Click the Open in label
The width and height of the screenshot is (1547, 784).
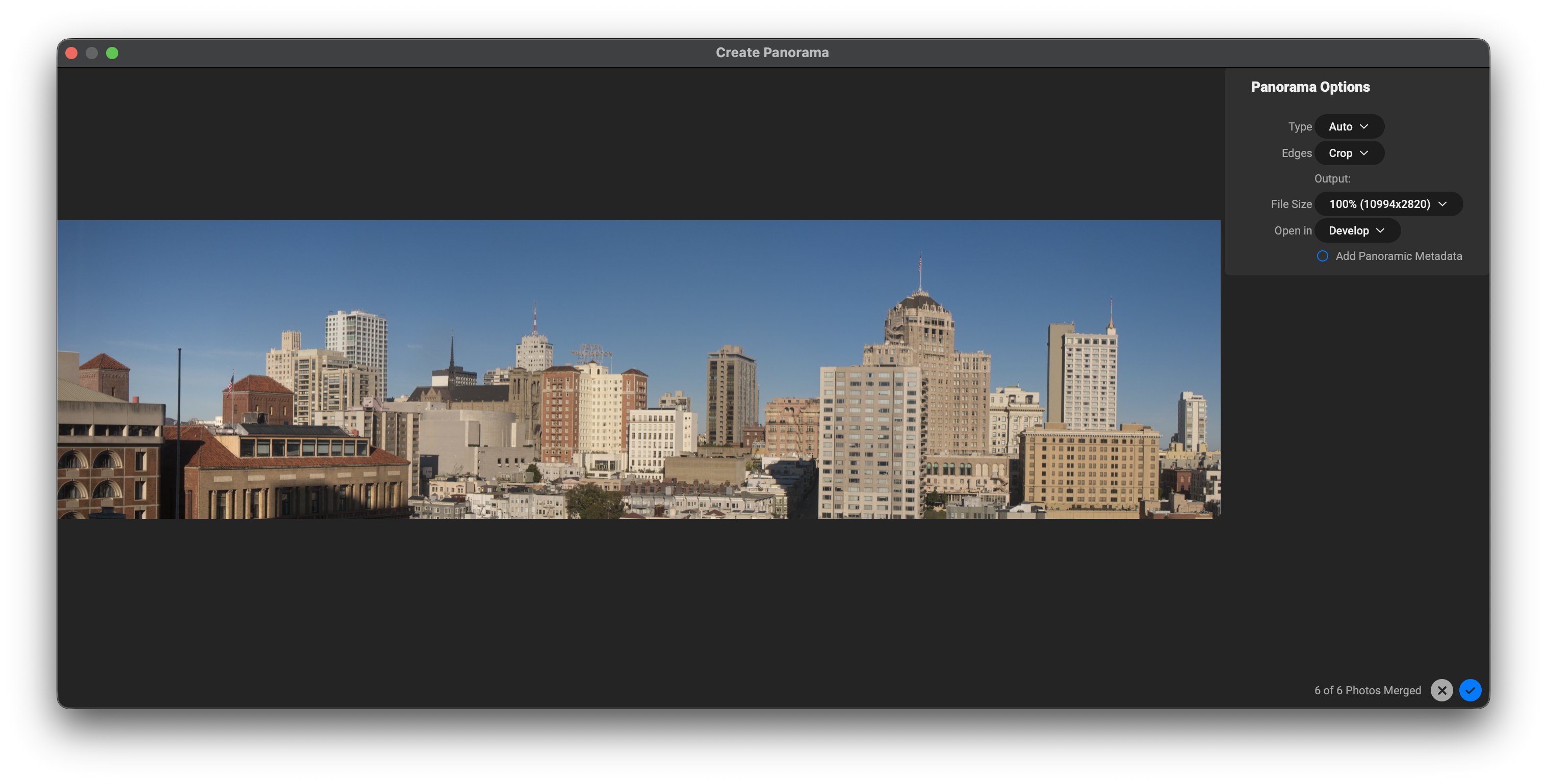(1293, 230)
